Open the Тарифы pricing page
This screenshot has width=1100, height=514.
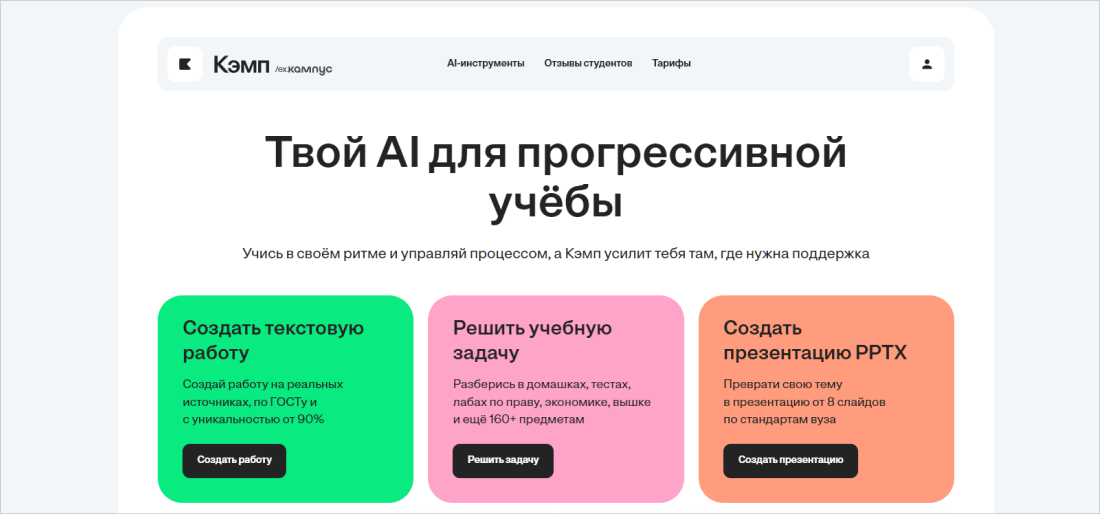(x=671, y=63)
